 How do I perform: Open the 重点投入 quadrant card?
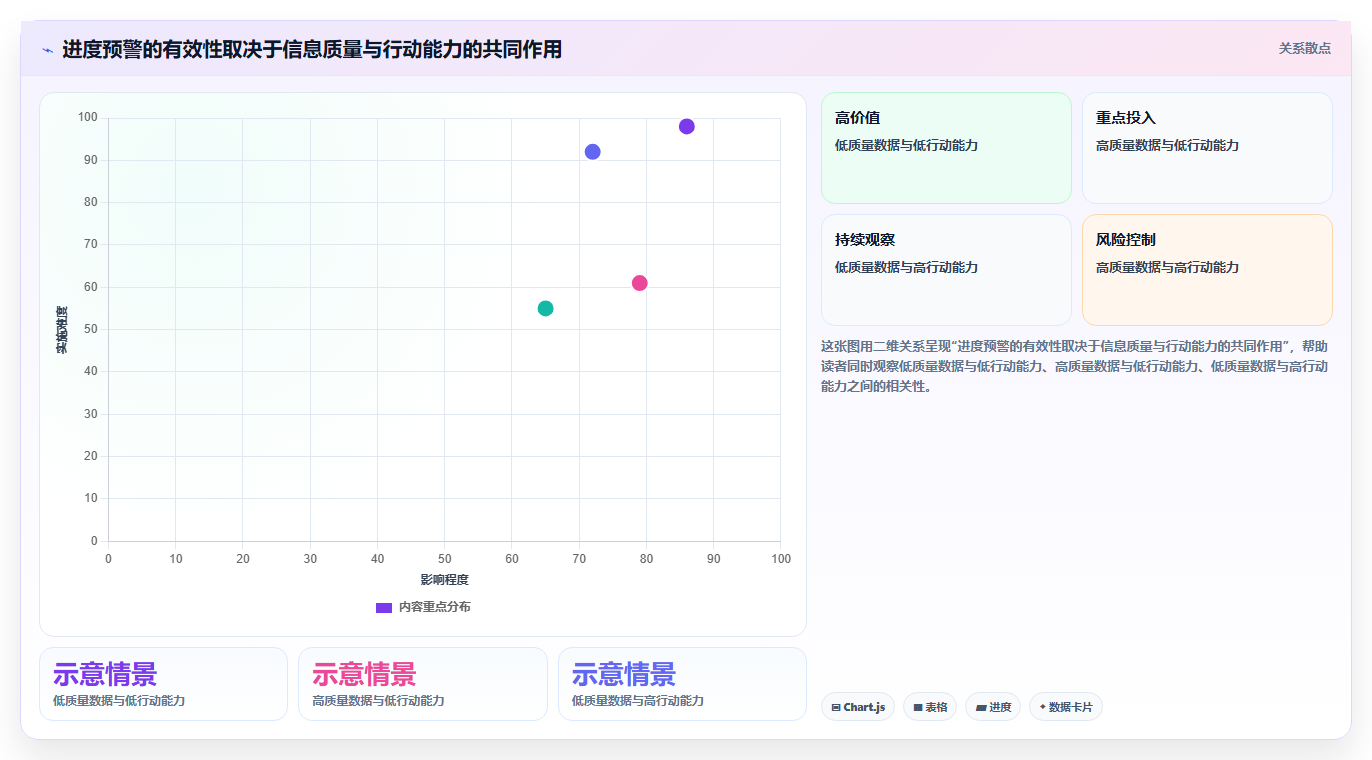(x=1207, y=148)
